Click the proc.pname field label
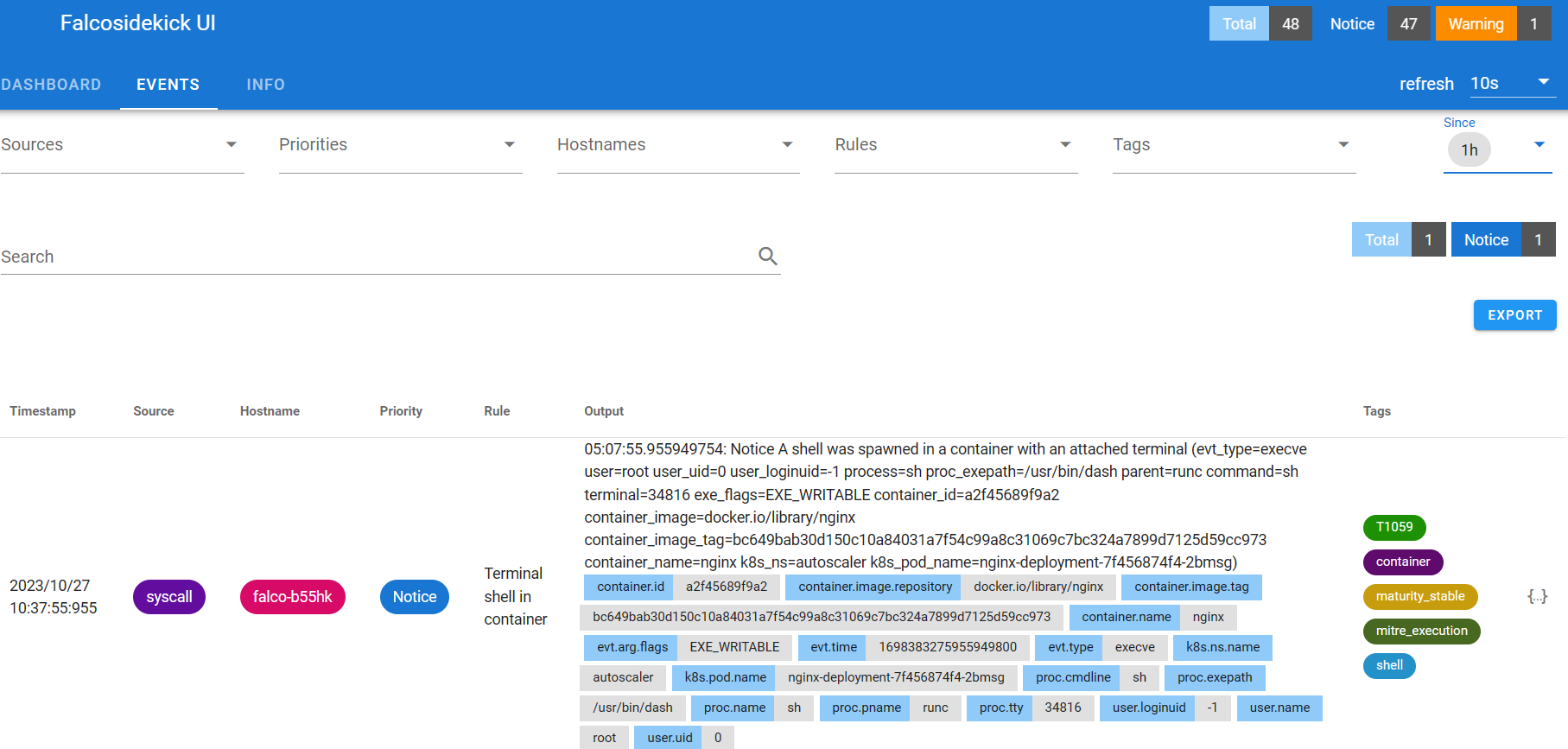The width and height of the screenshot is (1568, 749). point(867,708)
